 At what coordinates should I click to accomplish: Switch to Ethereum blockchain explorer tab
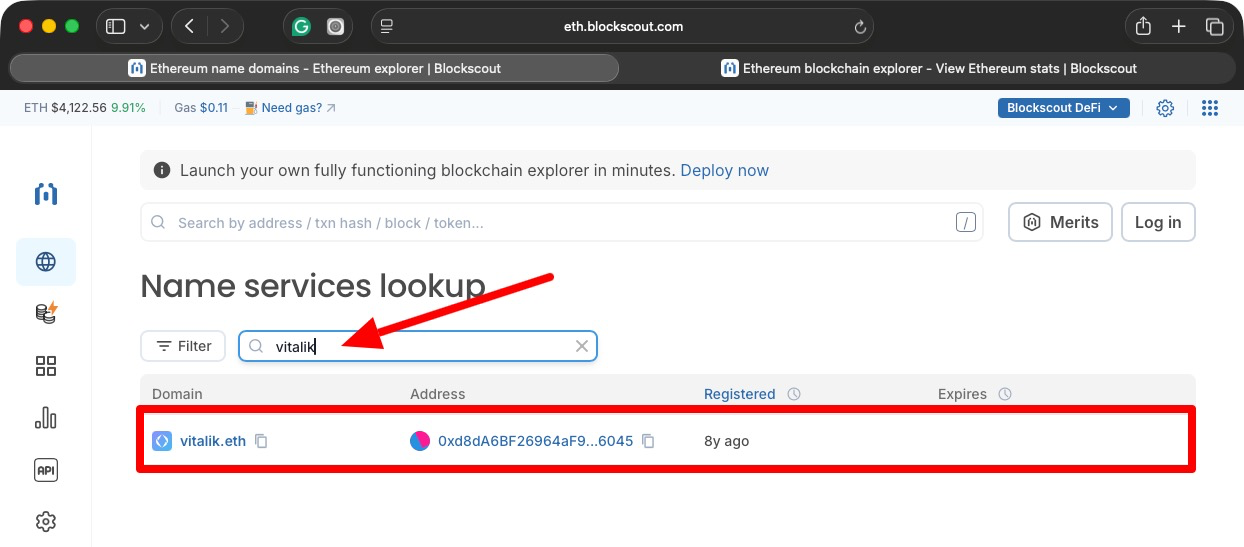(x=929, y=69)
